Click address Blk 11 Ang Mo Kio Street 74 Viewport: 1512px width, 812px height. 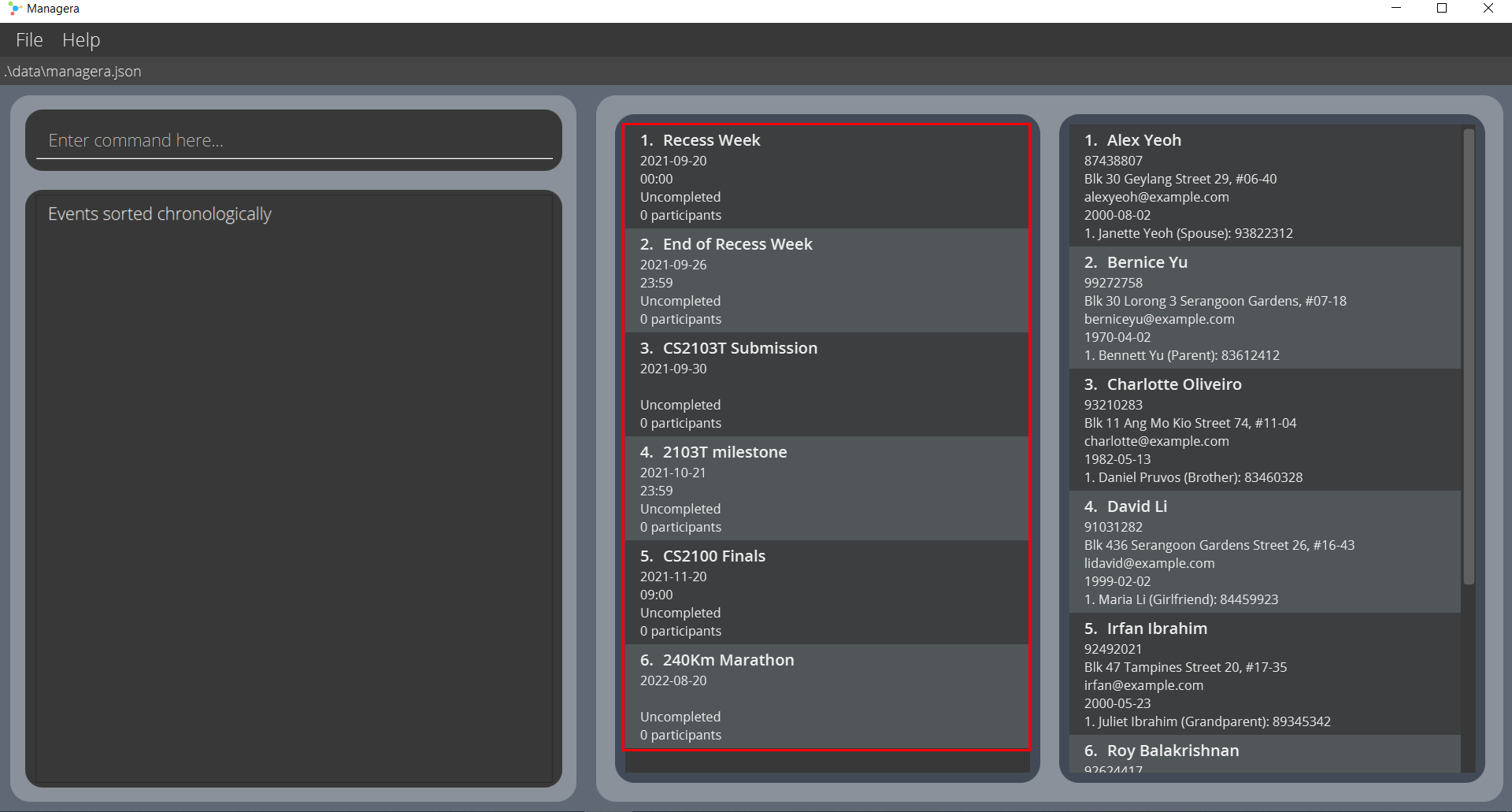[x=1190, y=423]
